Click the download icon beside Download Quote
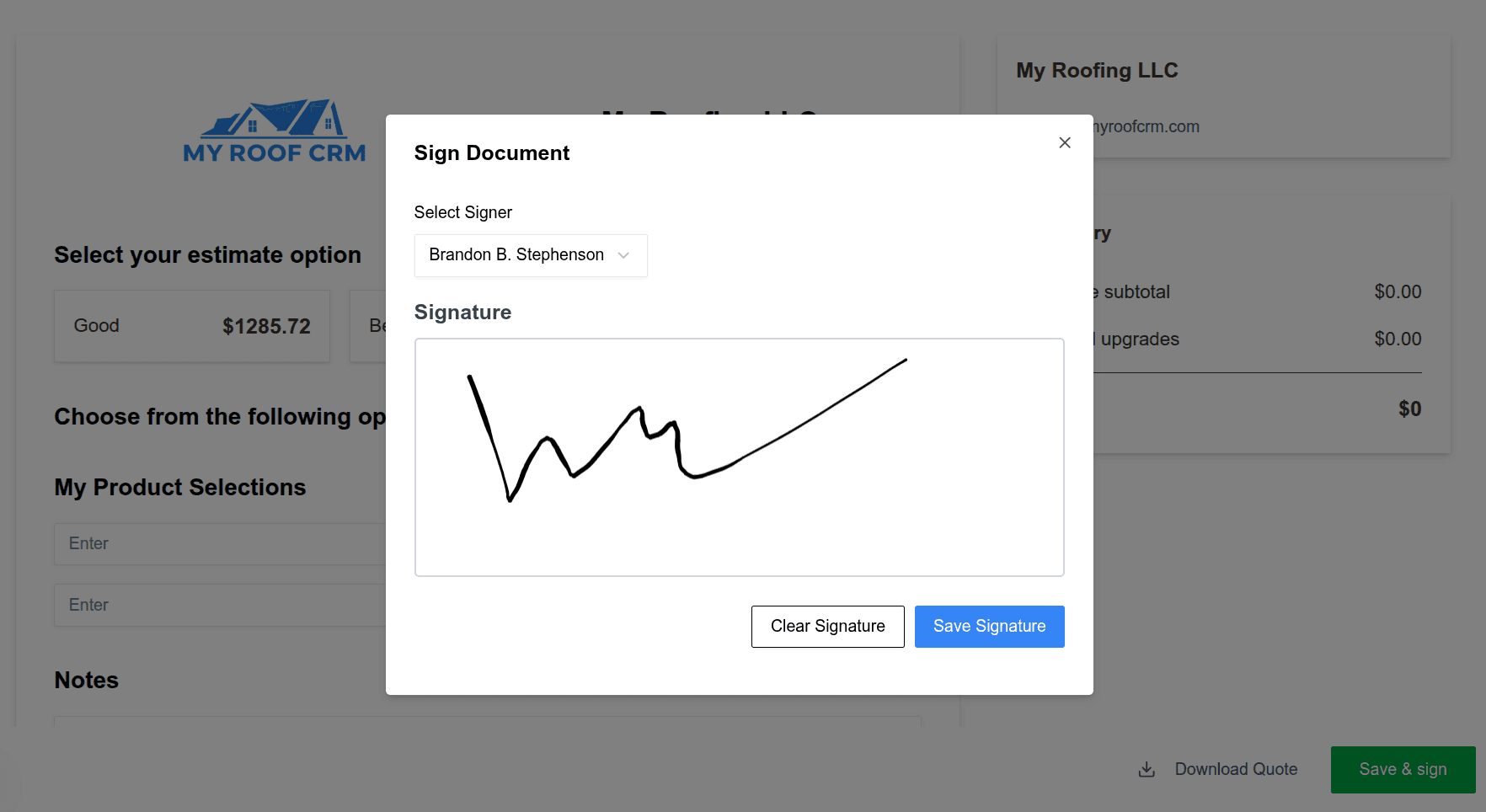Image resolution: width=1486 pixels, height=812 pixels. 1146,769
